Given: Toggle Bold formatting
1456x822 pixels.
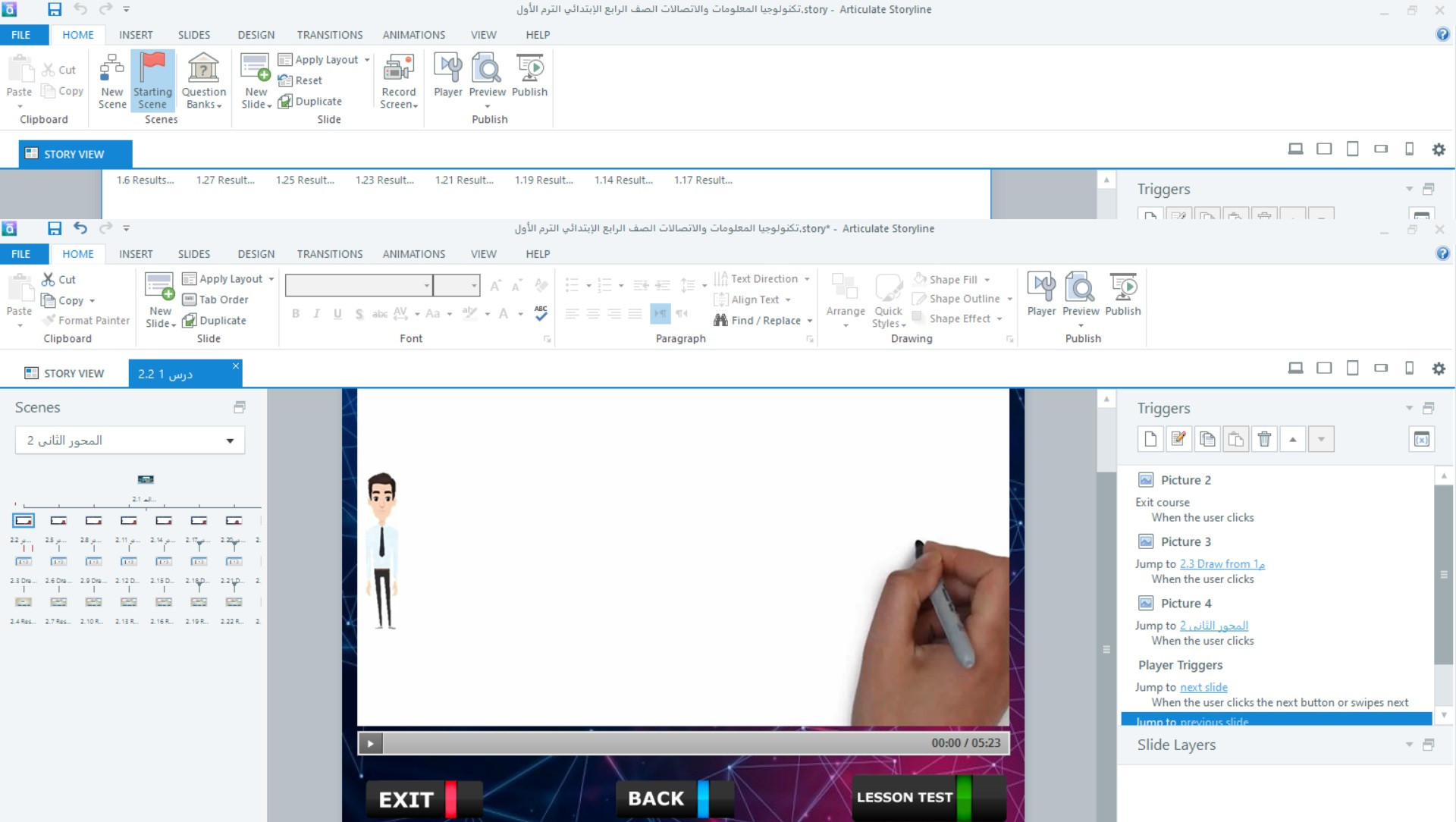Looking at the screenshot, I should tap(296, 313).
